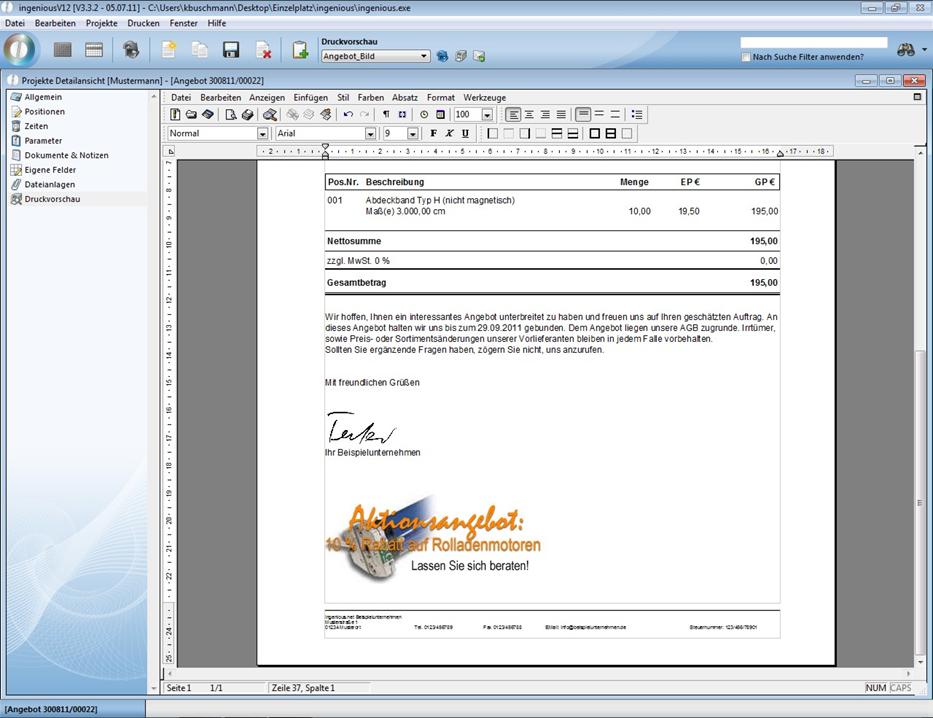The image size is (933, 718).
Task: Open the Einfügen menu in editor
Action: pyautogui.click(x=310, y=98)
